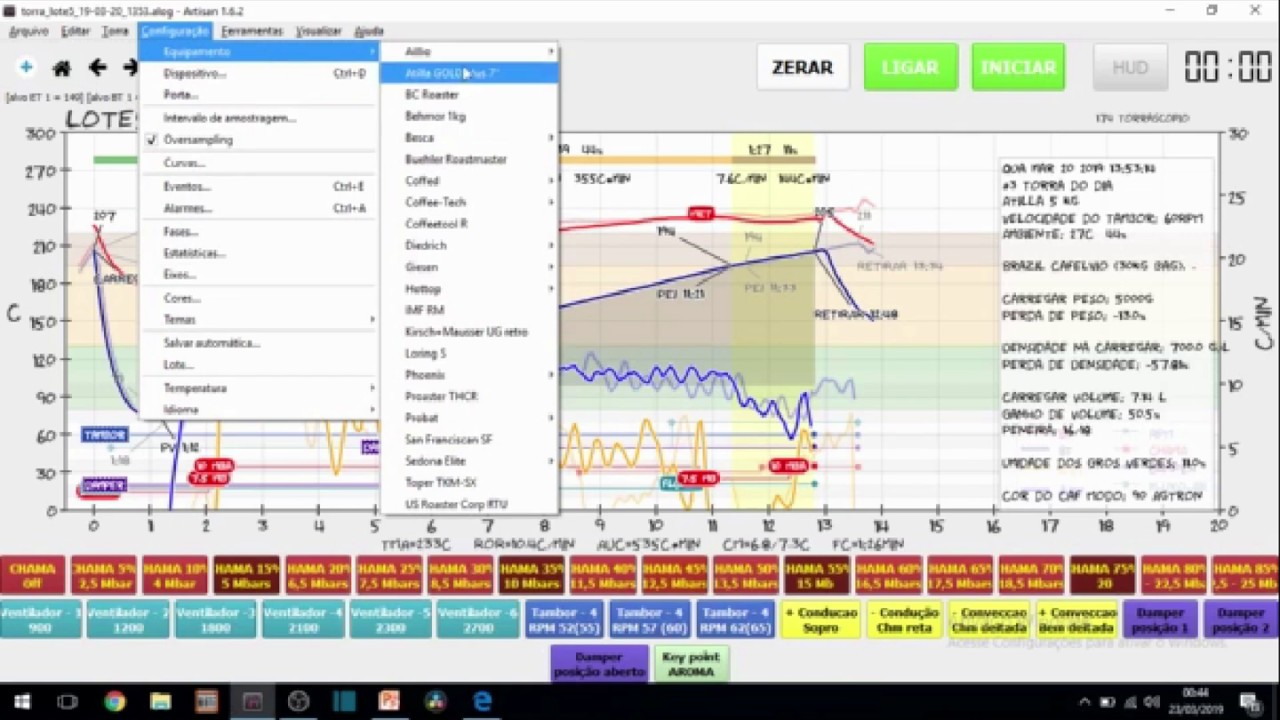This screenshot has width=1280, height=720.
Task: Click the back arrow toolbar icon
Action: pyautogui.click(x=97, y=67)
